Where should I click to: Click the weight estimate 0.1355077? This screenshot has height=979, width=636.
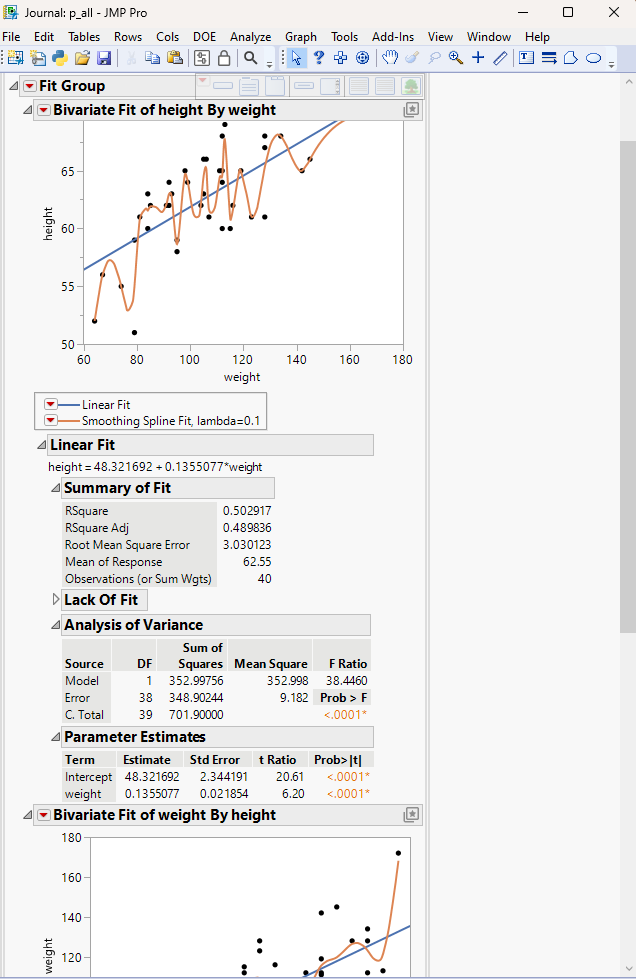(152, 794)
